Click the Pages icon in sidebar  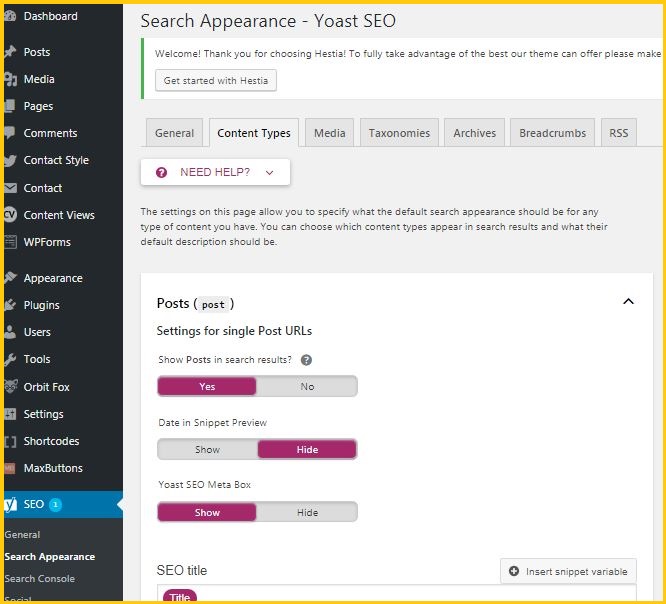click(10, 106)
